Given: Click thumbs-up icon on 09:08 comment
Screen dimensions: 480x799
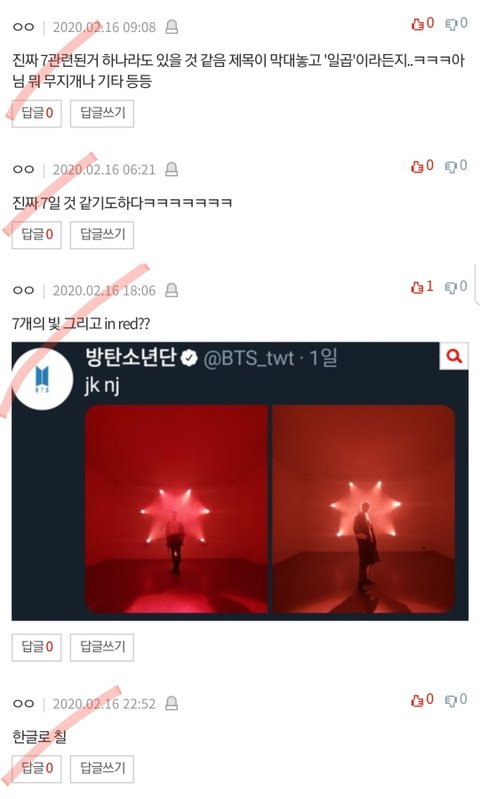Looking at the screenshot, I should coord(417,24).
